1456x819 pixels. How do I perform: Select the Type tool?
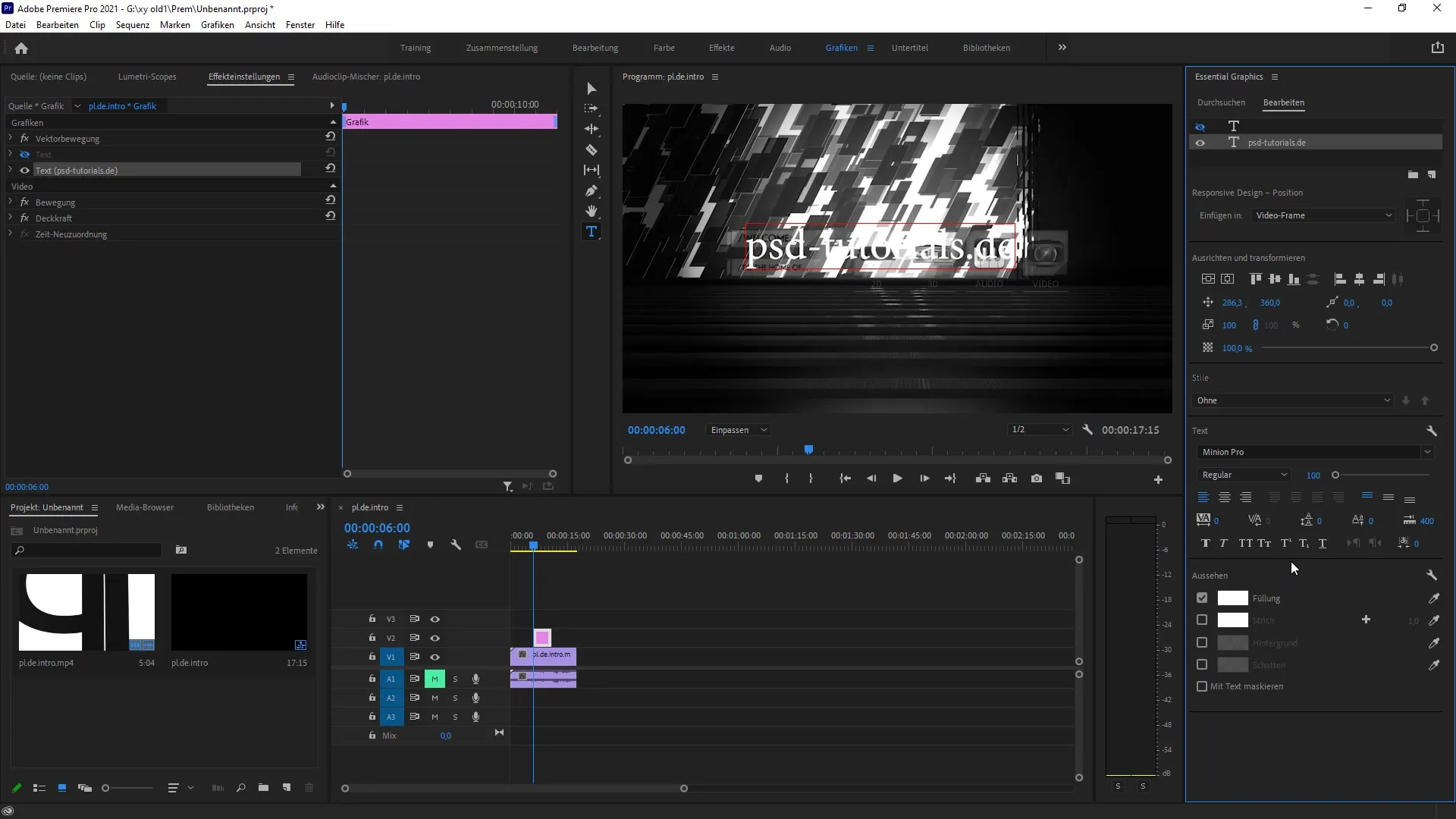(x=591, y=232)
